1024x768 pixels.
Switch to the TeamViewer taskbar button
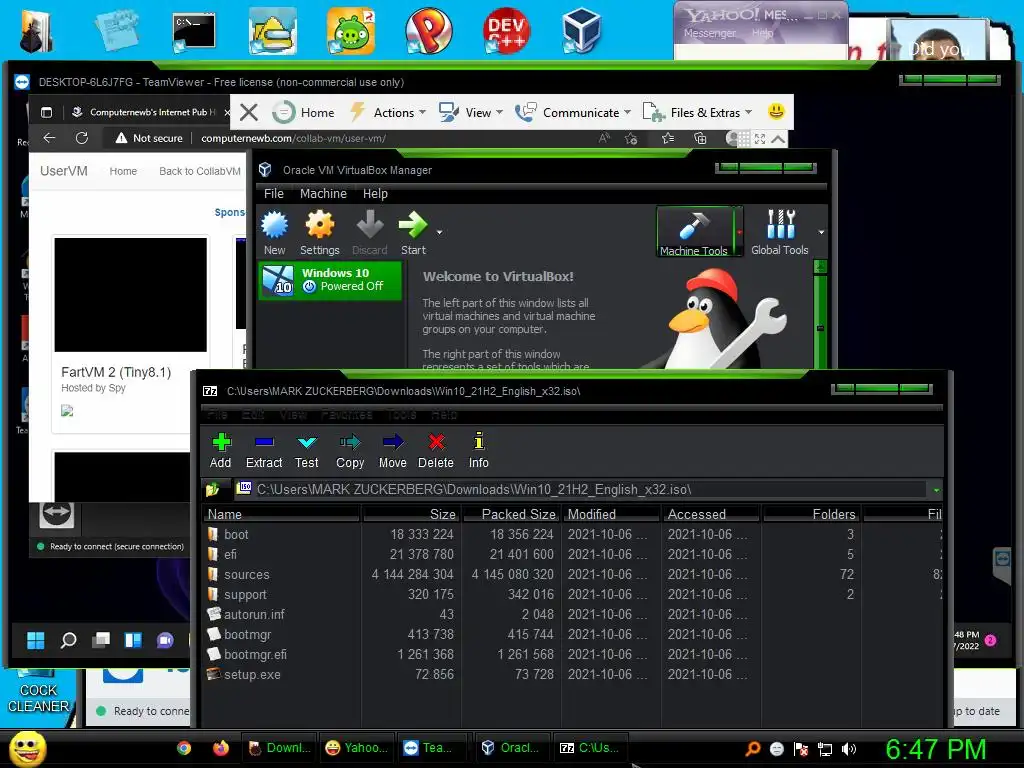pyautogui.click(x=434, y=748)
